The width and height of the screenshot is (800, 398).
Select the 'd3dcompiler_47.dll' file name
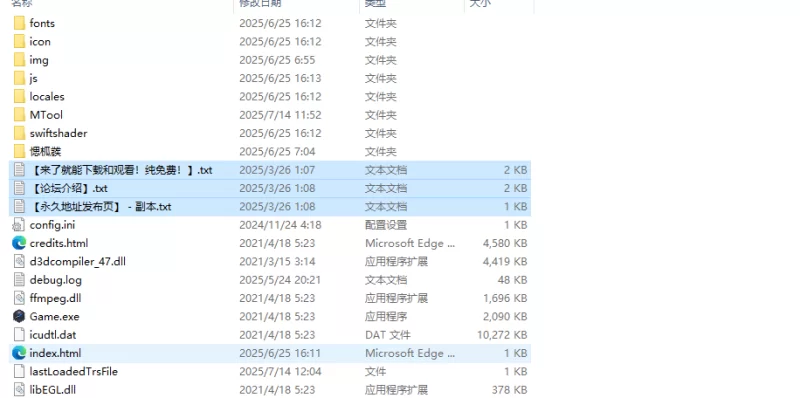coord(78,262)
